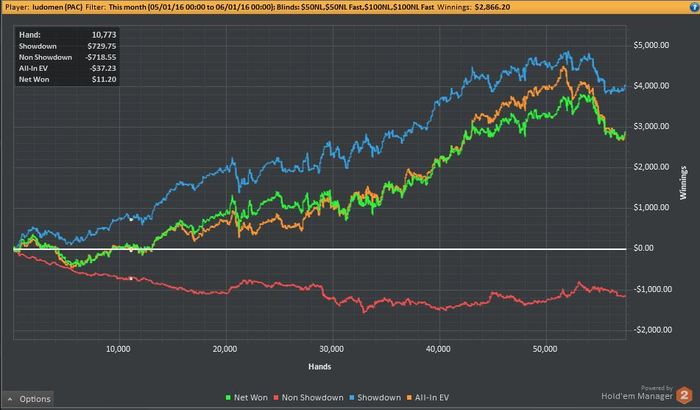
Task: Click the red Non Showdown color swatch
Action: [x=276, y=397]
